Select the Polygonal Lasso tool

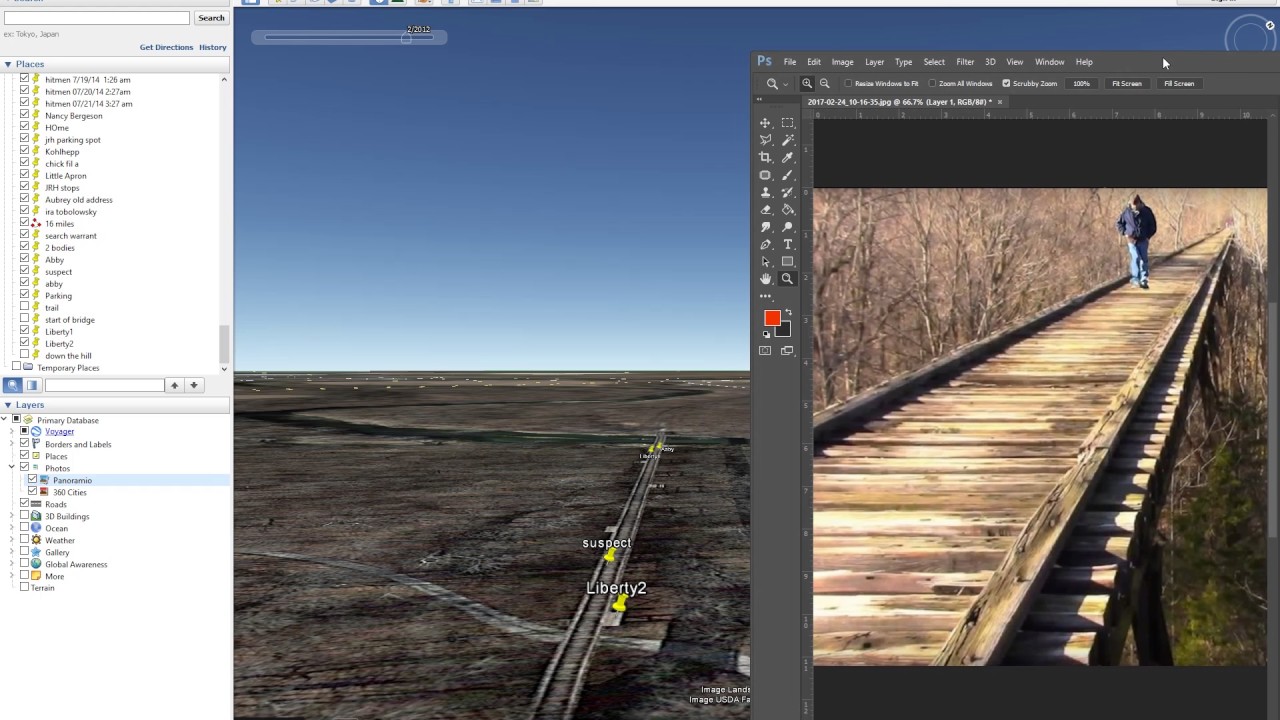pos(765,140)
